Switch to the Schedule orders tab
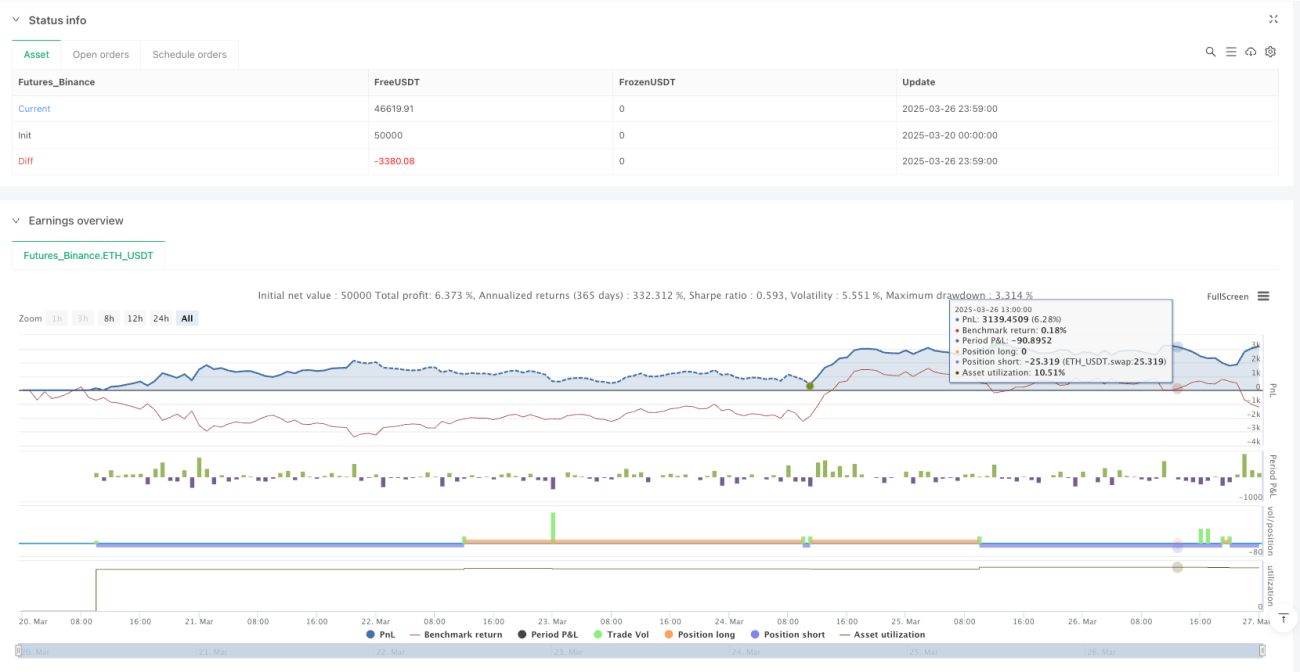This screenshot has height=672, width=1300. coord(190,54)
